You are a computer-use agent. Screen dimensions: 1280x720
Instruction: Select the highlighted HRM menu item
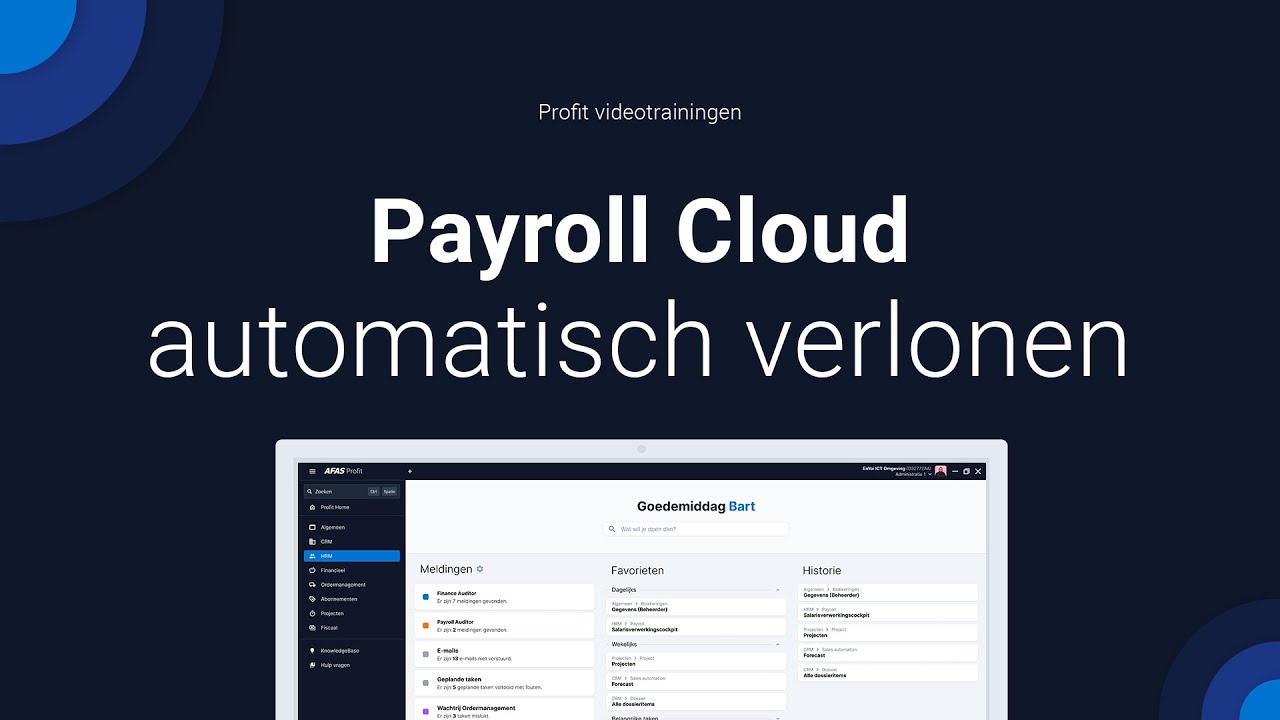pyautogui.click(x=351, y=556)
